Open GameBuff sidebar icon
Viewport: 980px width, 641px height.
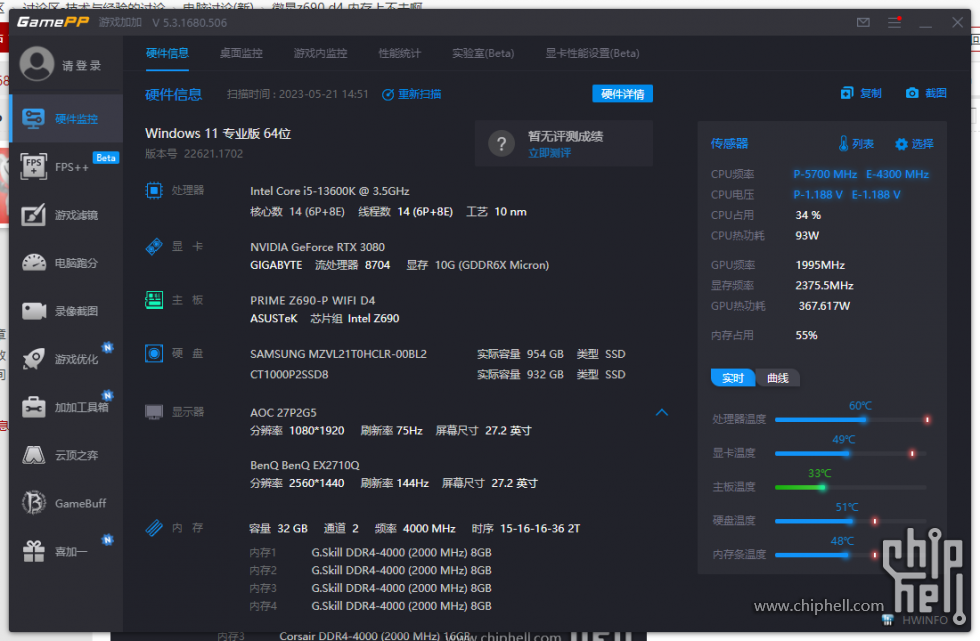pyautogui.click(x=34, y=503)
